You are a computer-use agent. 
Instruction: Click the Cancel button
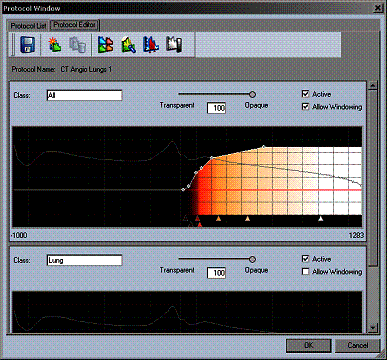pyautogui.click(x=357, y=345)
